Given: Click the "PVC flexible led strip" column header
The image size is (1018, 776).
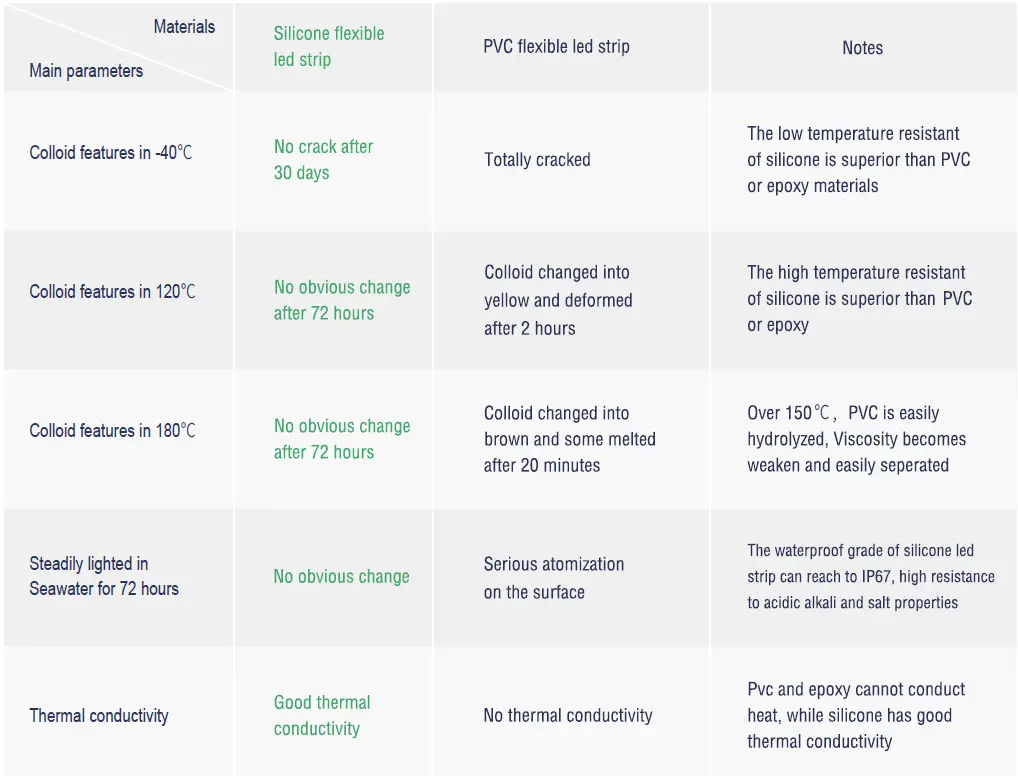Looking at the screenshot, I should pyautogui.click(x=556, y=46).
